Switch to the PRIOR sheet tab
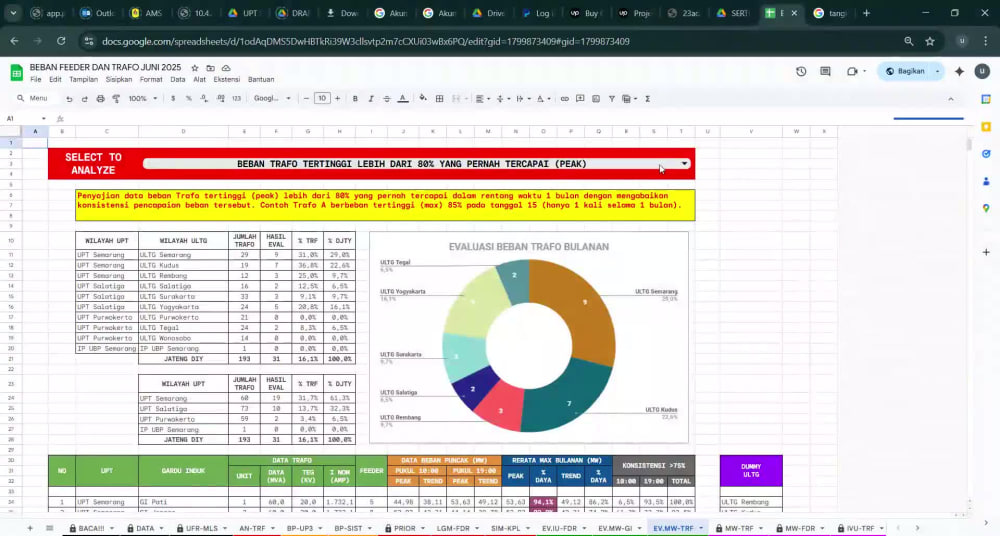Screen dimensions: 1000x536 [x=404, y=528]
